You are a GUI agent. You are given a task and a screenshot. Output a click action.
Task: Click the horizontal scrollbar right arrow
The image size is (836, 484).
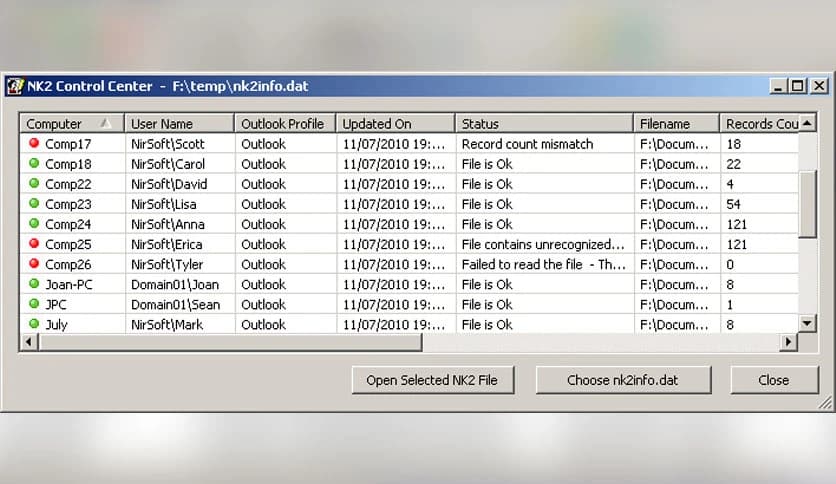click(789, 342)
